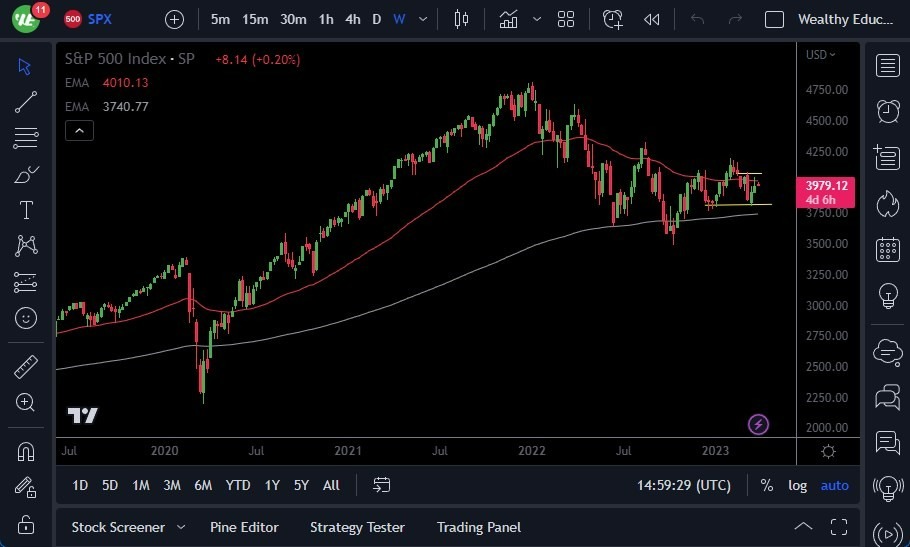This screenshot has width=910, height=547.
Task: Switch to the 4h timeframe
Action: coord(353,20)
